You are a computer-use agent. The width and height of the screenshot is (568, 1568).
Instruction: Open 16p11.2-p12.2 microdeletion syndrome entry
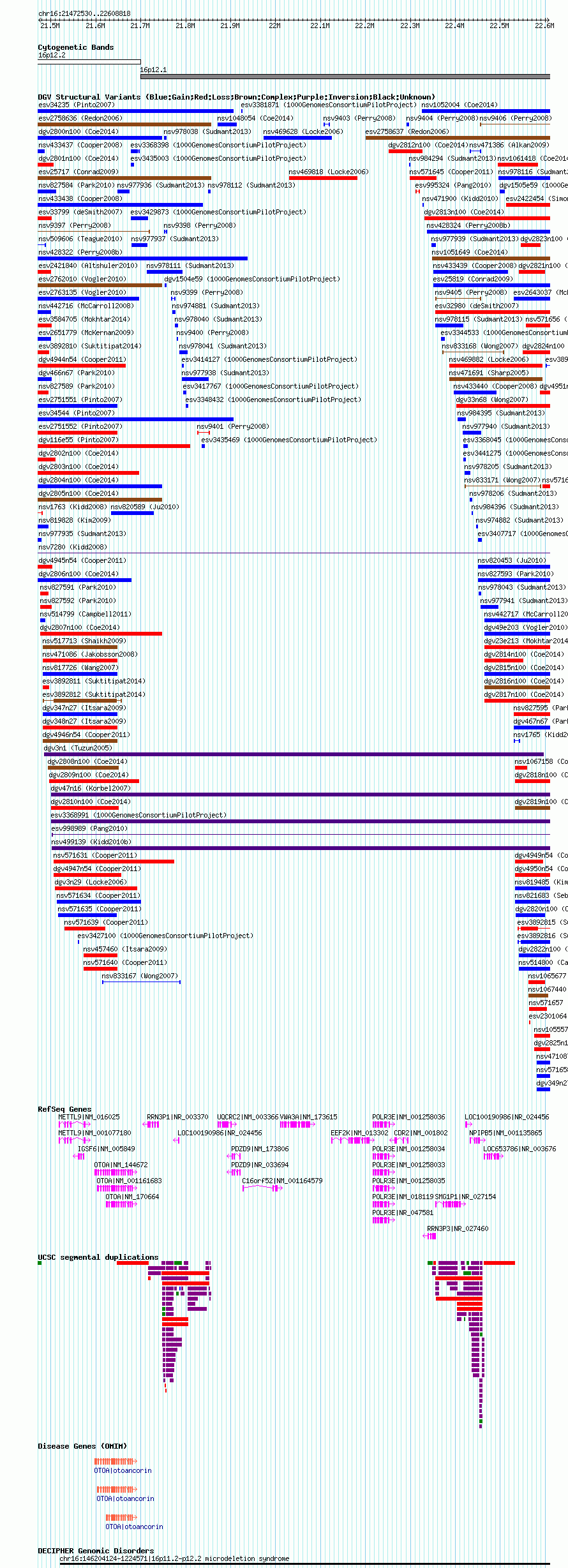(x=174, y=1558)
